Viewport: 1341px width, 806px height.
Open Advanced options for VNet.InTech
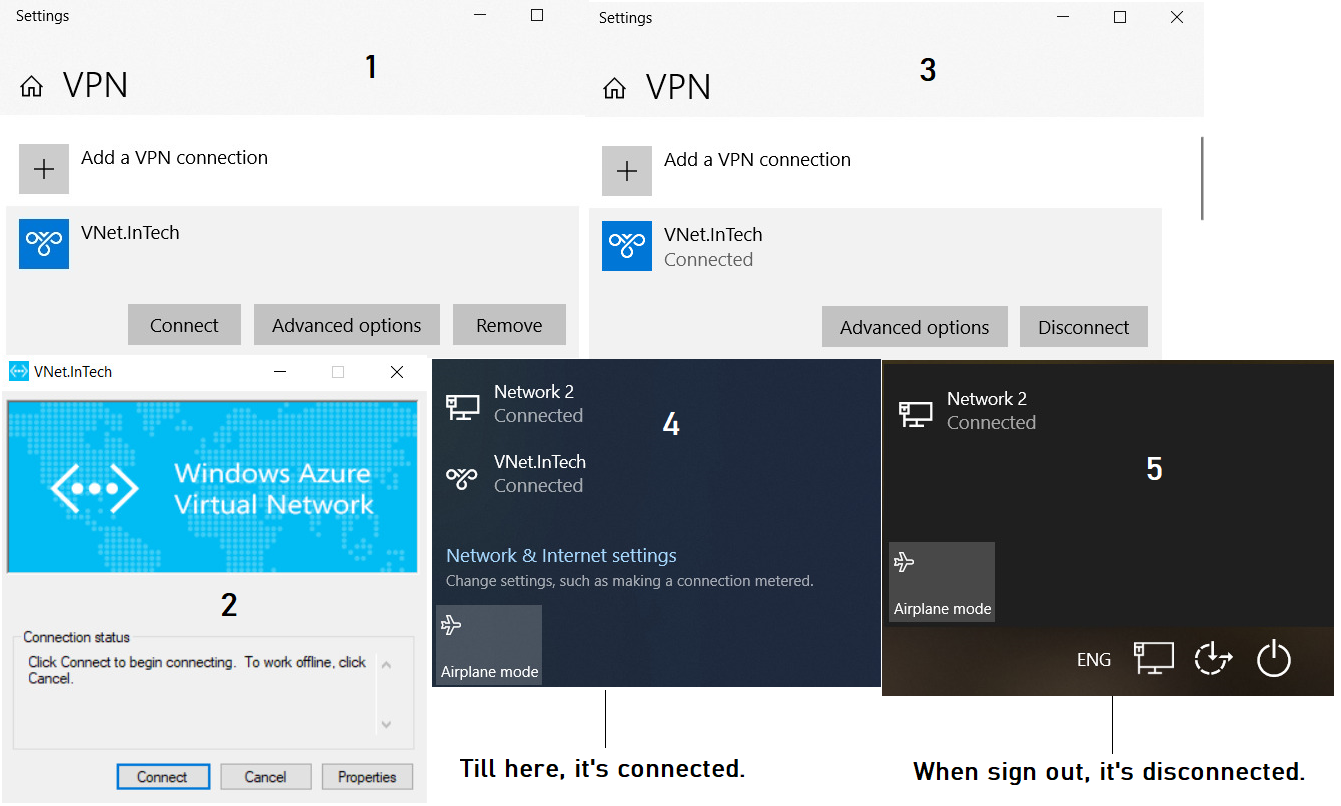pos(346,324)
